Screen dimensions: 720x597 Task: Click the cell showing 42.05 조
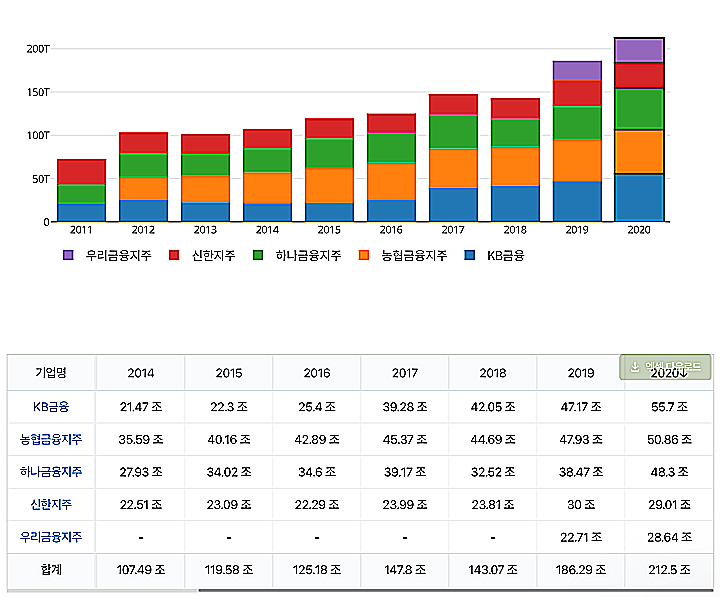[493, 407]
